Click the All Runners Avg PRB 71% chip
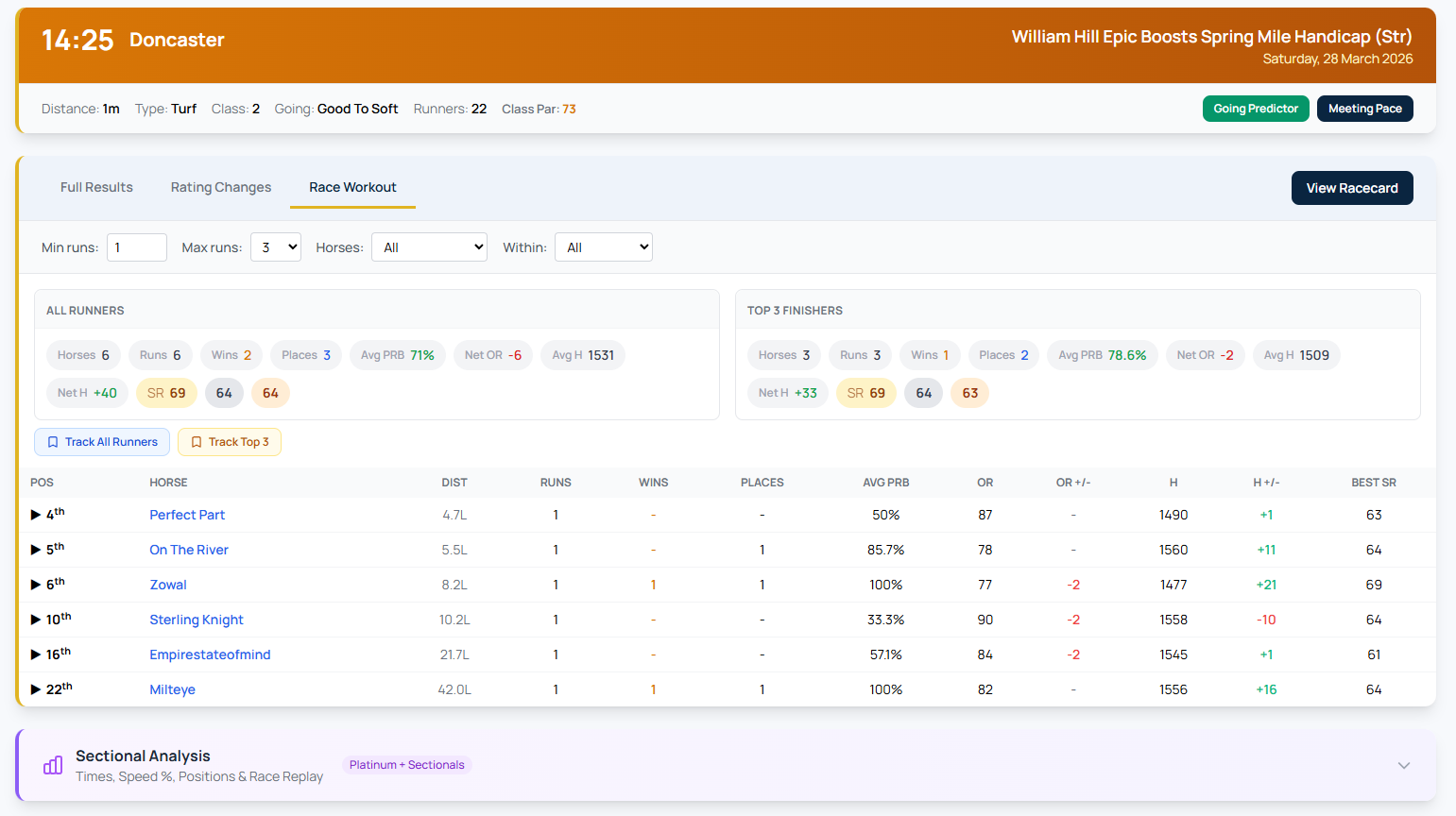This screenshot has width=1456, height=816. [398, 355]
